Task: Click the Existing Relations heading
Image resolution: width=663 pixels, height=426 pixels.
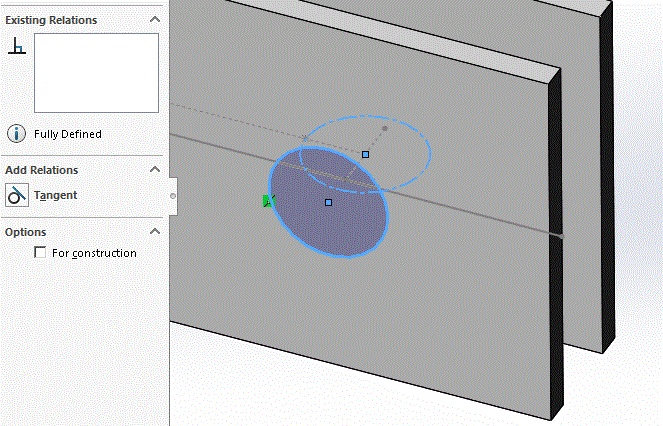Action: click(x=51, y=20)
